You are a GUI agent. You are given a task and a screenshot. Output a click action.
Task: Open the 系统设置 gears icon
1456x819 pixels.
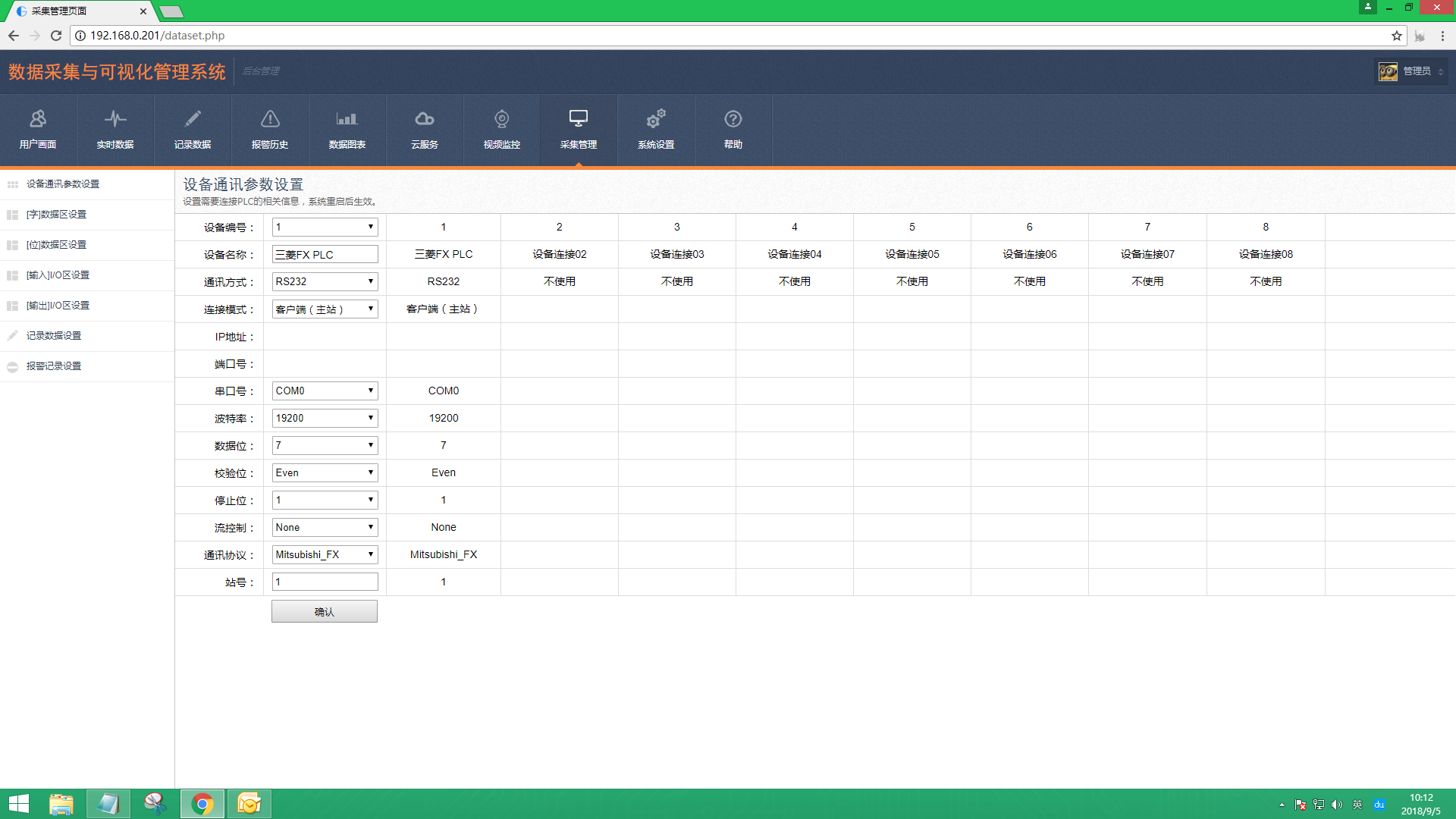[x=656, y=119]
